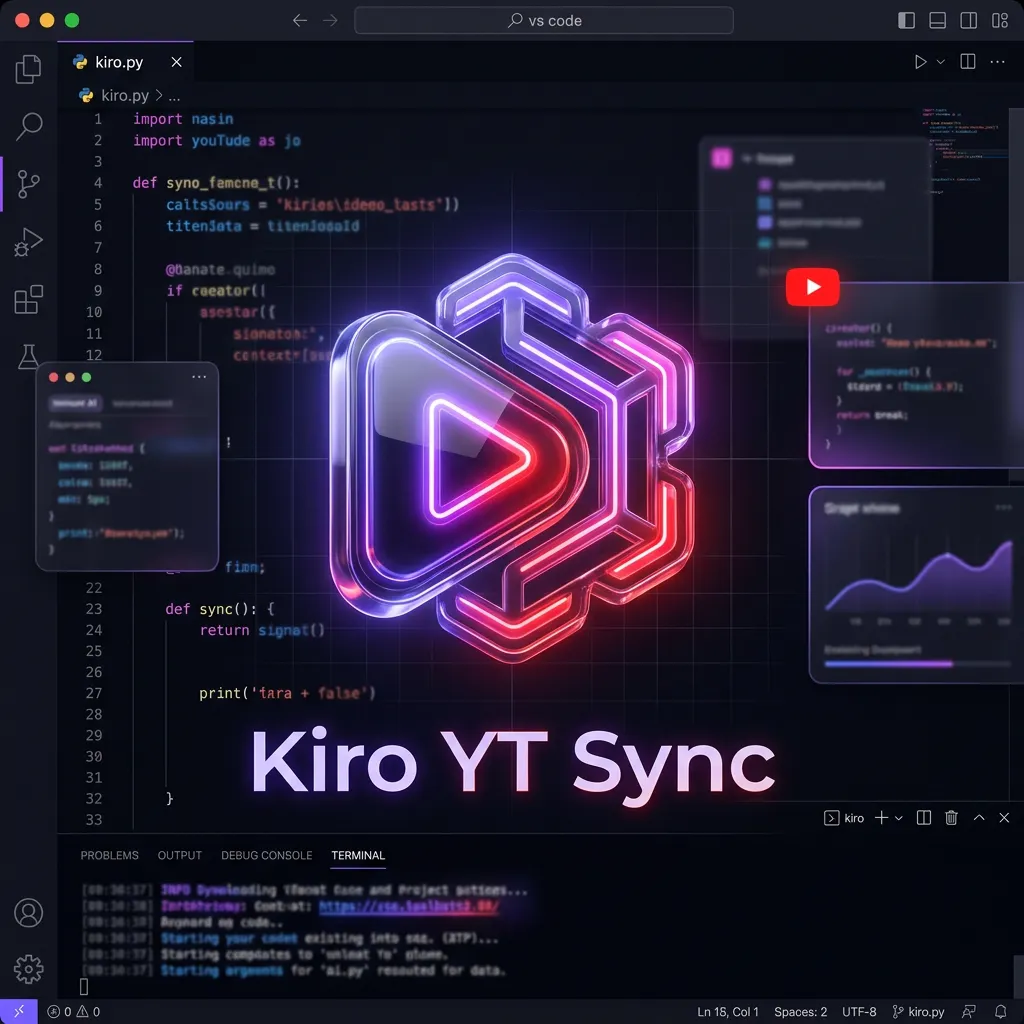Screen dimensions: 1024x1024
Task: Click the remote window indicator in status bar
Action: 18,1012
